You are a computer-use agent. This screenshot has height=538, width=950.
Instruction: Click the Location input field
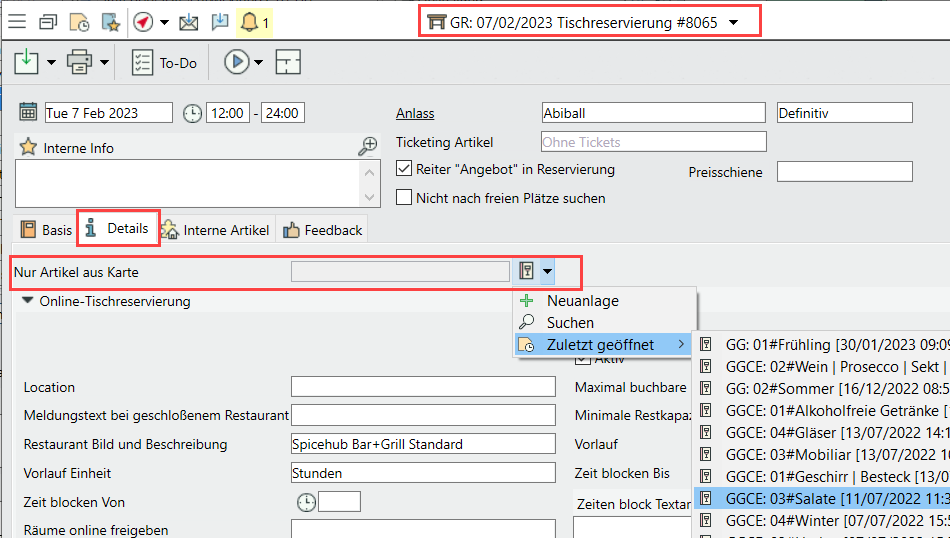(x=422, y=387)
